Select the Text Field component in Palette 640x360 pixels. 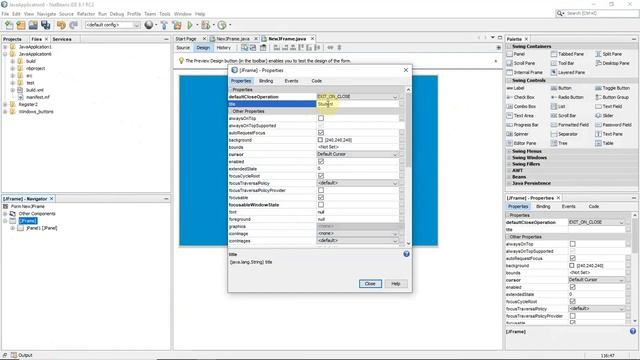pyautogui.click(x=609, y=107)
